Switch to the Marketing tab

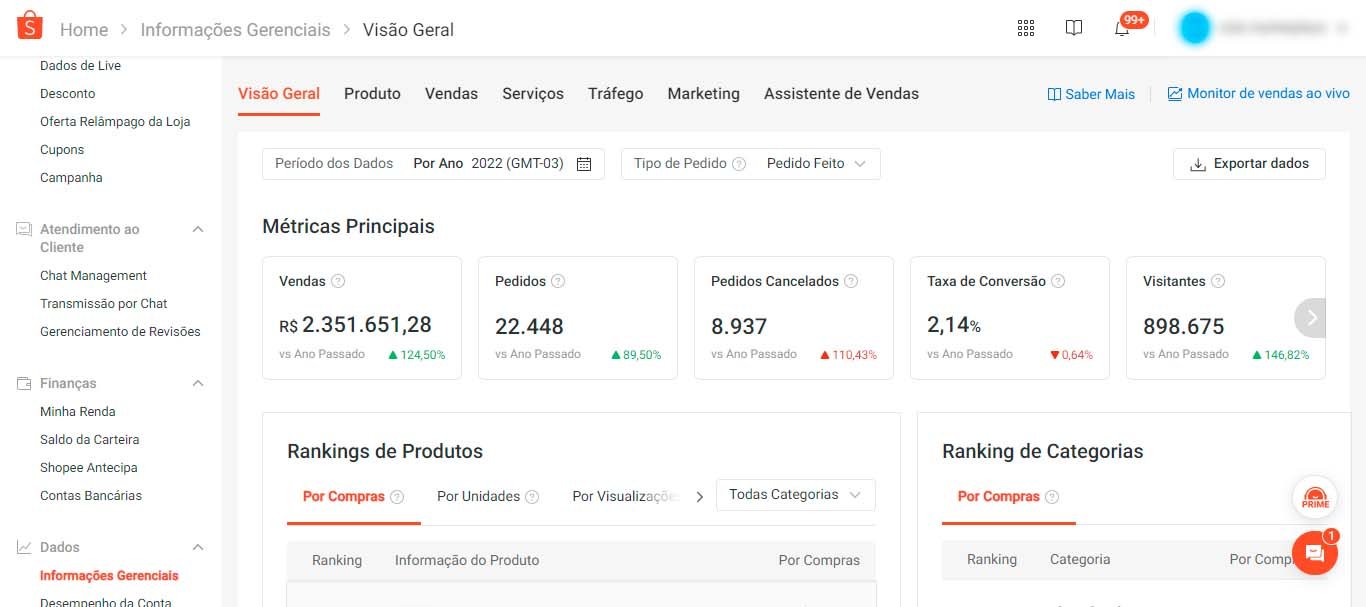[x=703, y=93]
